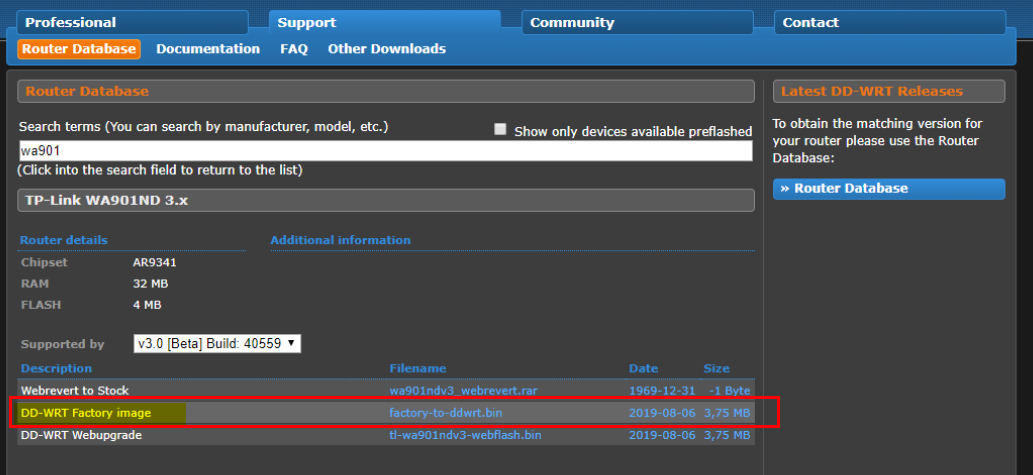Click the DD-WRT Factory image description
The width and height of the screenshot is (1033, 475).
coord(86,413)
